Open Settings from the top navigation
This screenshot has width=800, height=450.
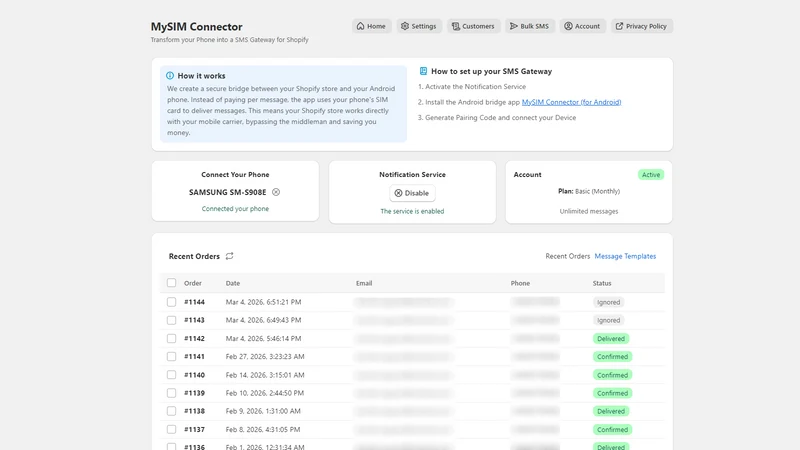[419, 26]
